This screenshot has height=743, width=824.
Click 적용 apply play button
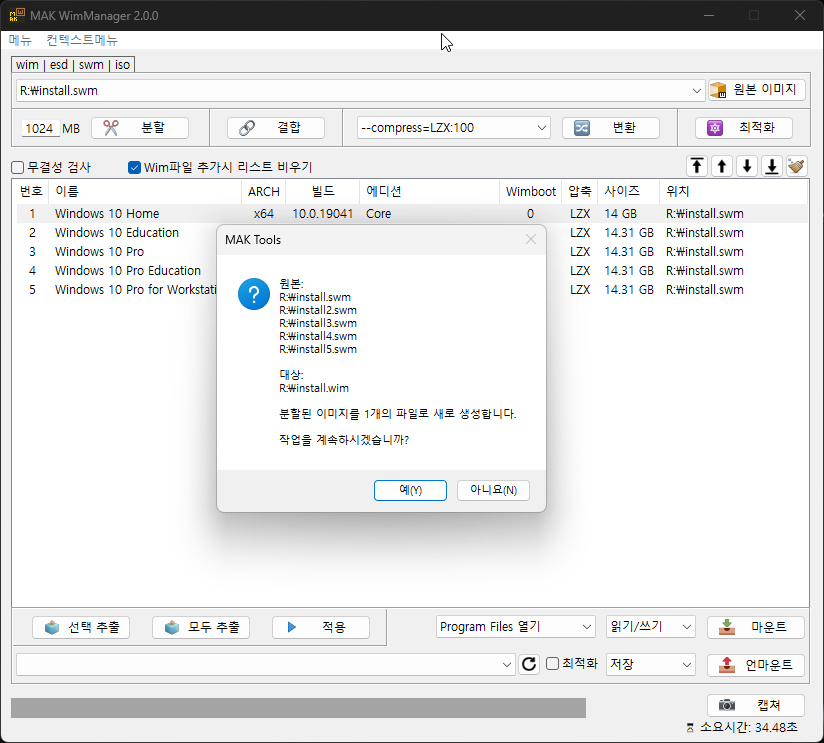(321, 627)
